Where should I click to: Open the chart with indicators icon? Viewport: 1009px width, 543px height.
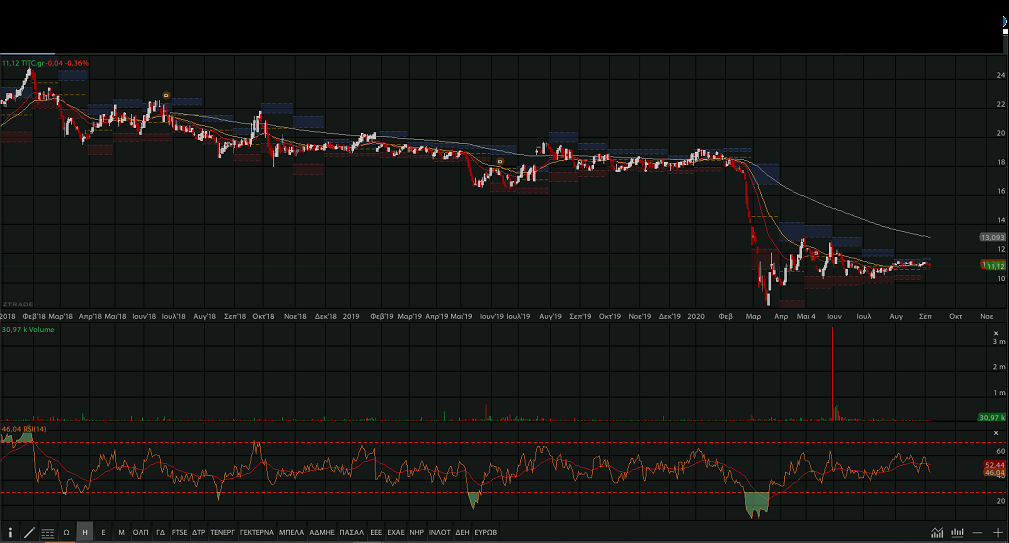tap(937, 532)
